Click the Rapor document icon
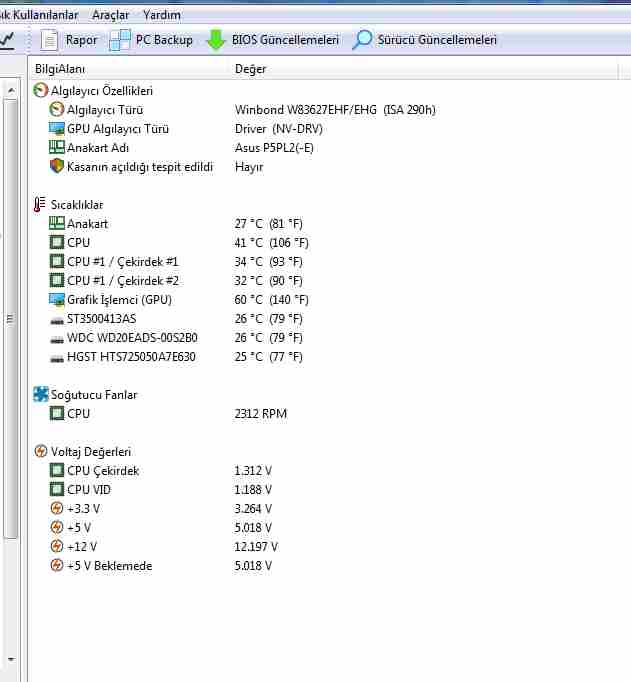 pos(51,40)
